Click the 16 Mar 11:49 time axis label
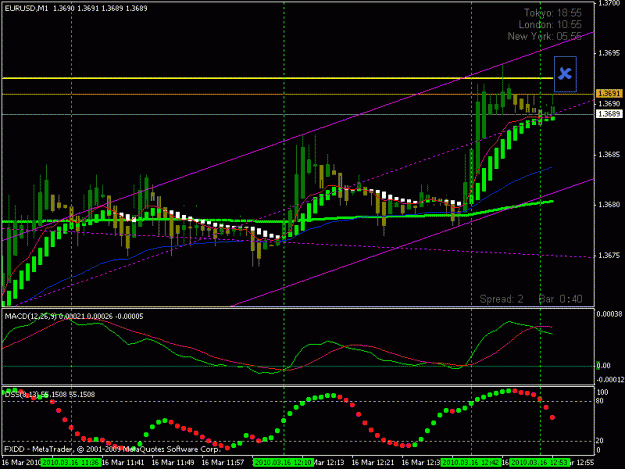Viewport: 625px width, 469px height. 173,463
